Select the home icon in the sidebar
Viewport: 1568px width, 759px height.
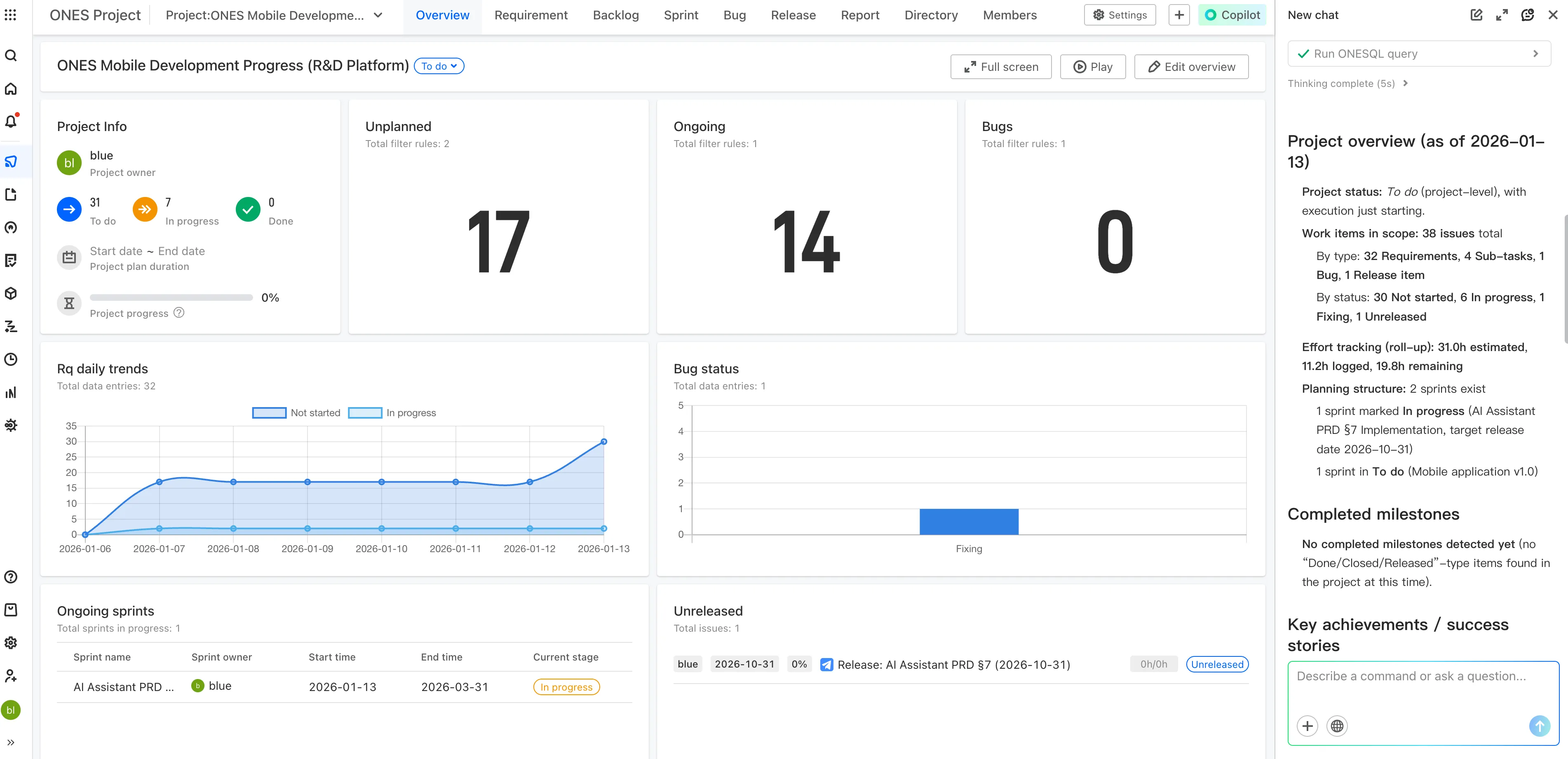[x=11, y=88]
